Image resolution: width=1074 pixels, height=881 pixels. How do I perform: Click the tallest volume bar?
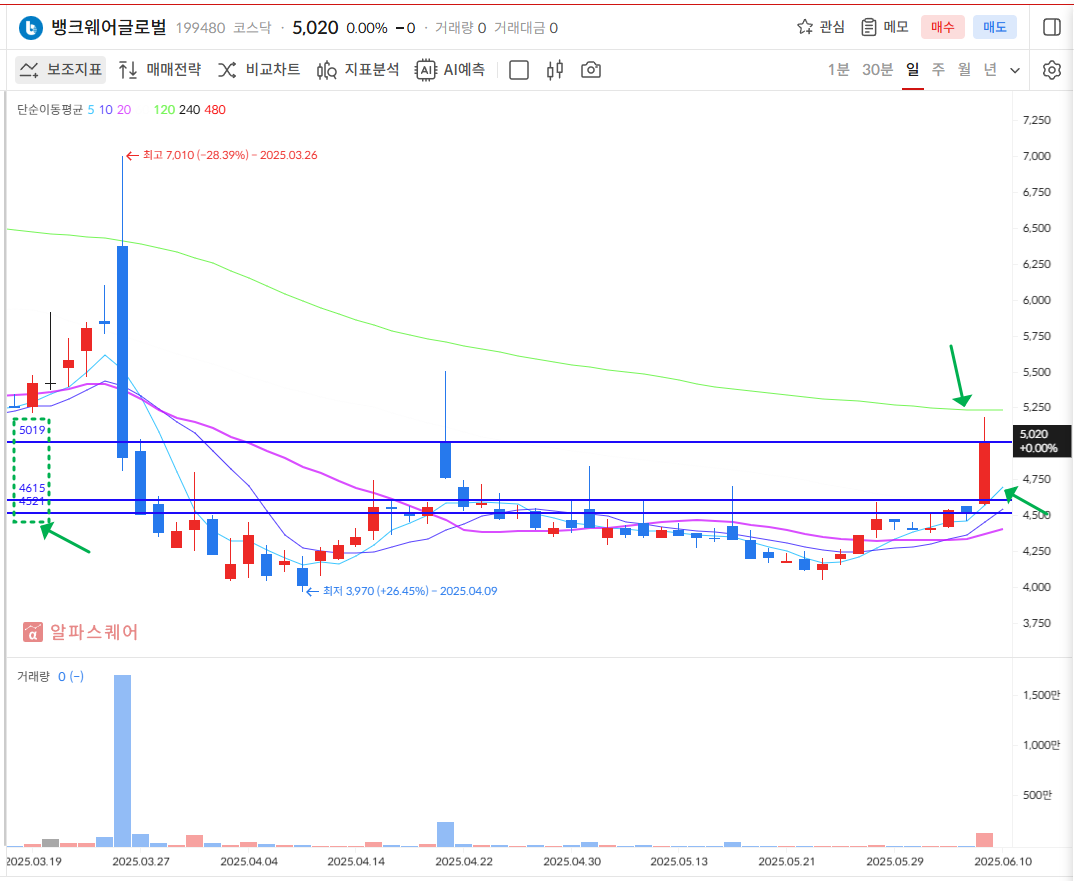point(123,761)
